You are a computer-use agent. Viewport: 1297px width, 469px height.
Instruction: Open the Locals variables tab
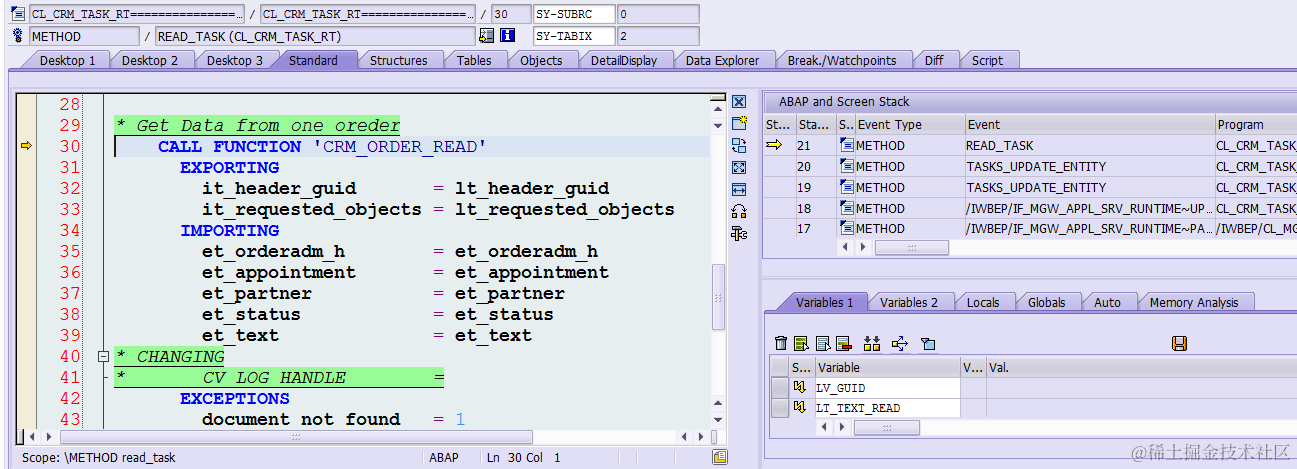tap(985, 302)
